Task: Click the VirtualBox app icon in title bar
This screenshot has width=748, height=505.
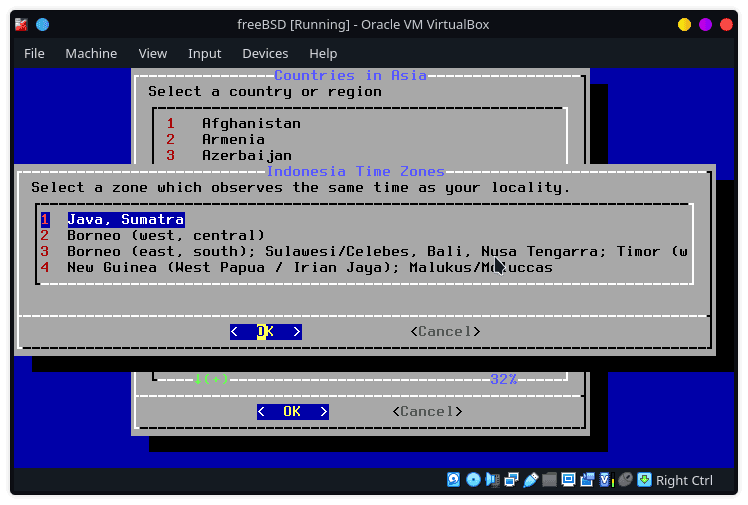Action: 21,24
